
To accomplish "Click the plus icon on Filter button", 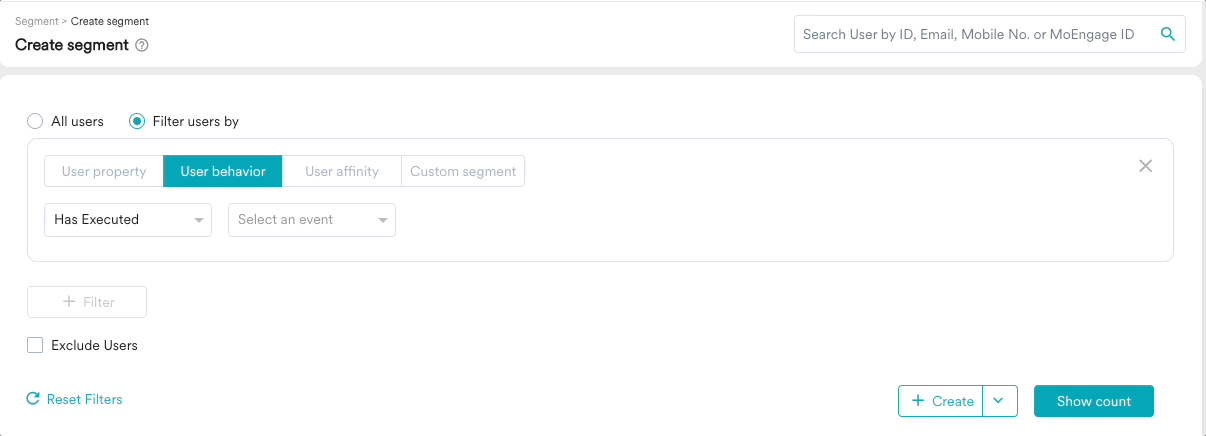I will coord(69,302).
